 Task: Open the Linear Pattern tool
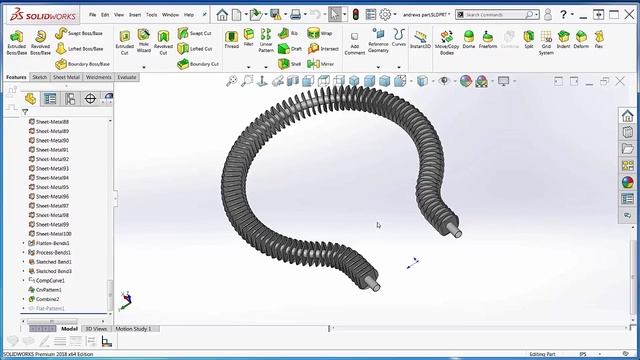click(x=266, y=40)
